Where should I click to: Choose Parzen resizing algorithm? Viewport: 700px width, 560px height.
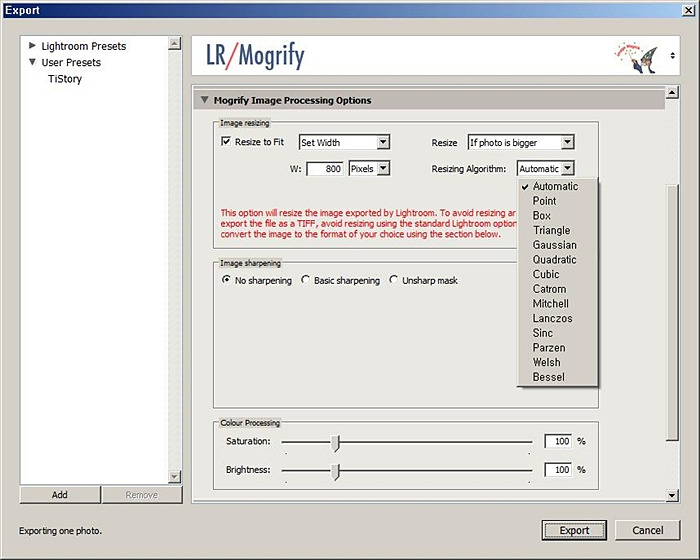point(557,348)
